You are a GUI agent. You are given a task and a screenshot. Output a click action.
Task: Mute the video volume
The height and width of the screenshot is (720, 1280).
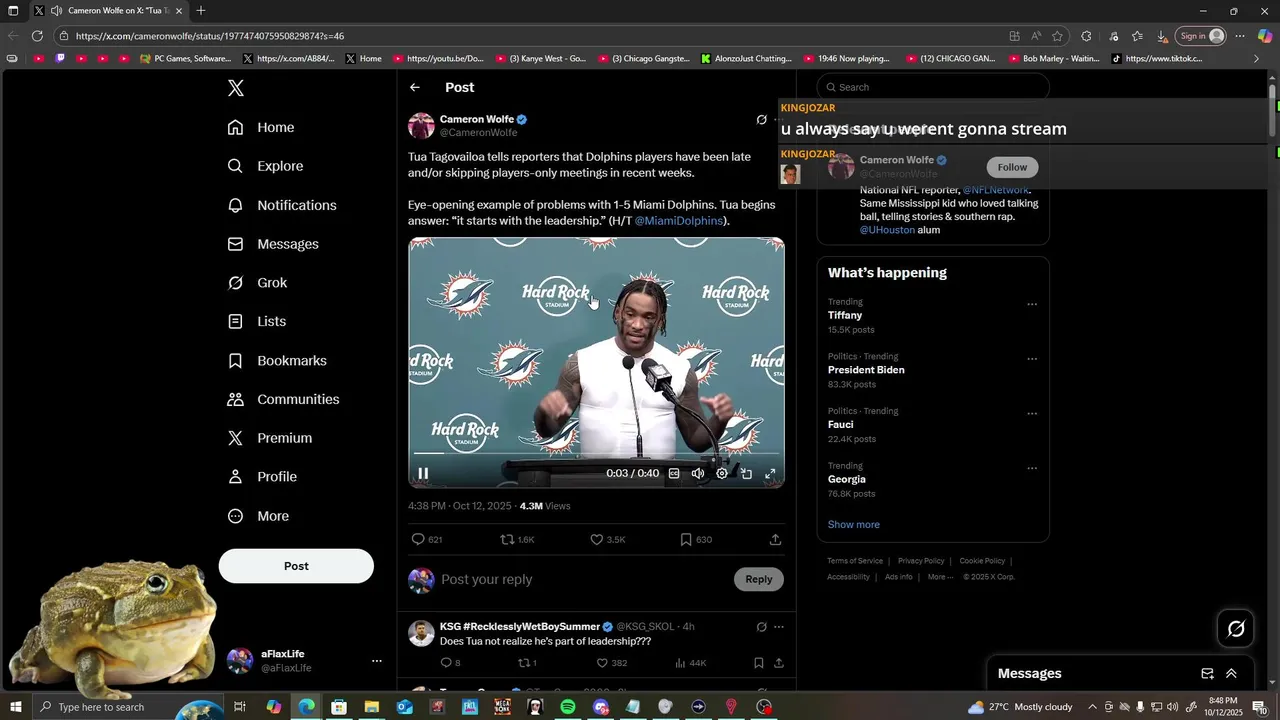(x=698, y=474)
